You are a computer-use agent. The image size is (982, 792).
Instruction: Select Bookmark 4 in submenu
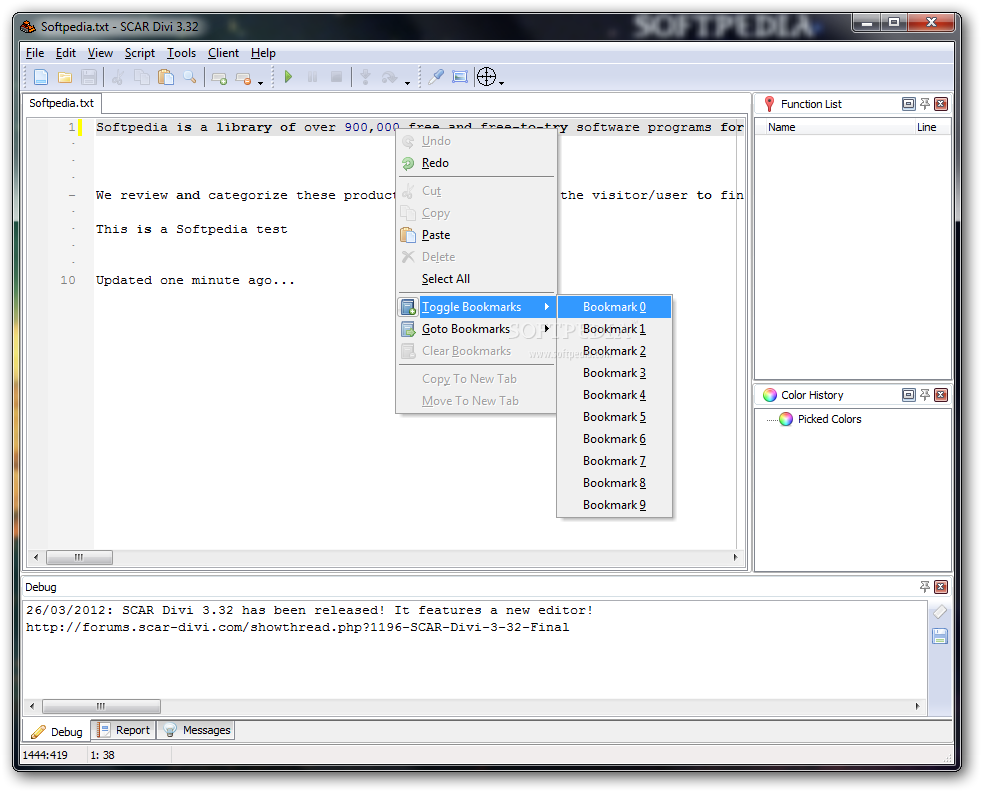click(x=614, y=395)
